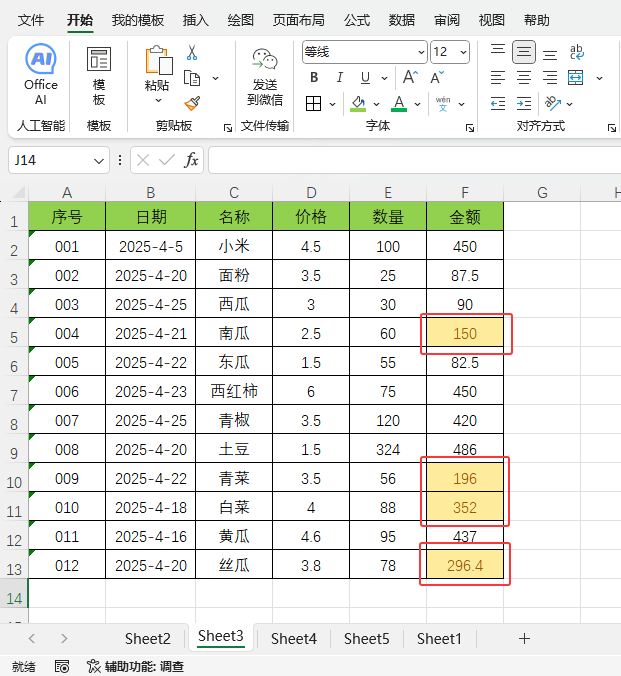Expand border style dropdown arrow
This screenshot has height=676, width=621.
[x=332, y=104]
